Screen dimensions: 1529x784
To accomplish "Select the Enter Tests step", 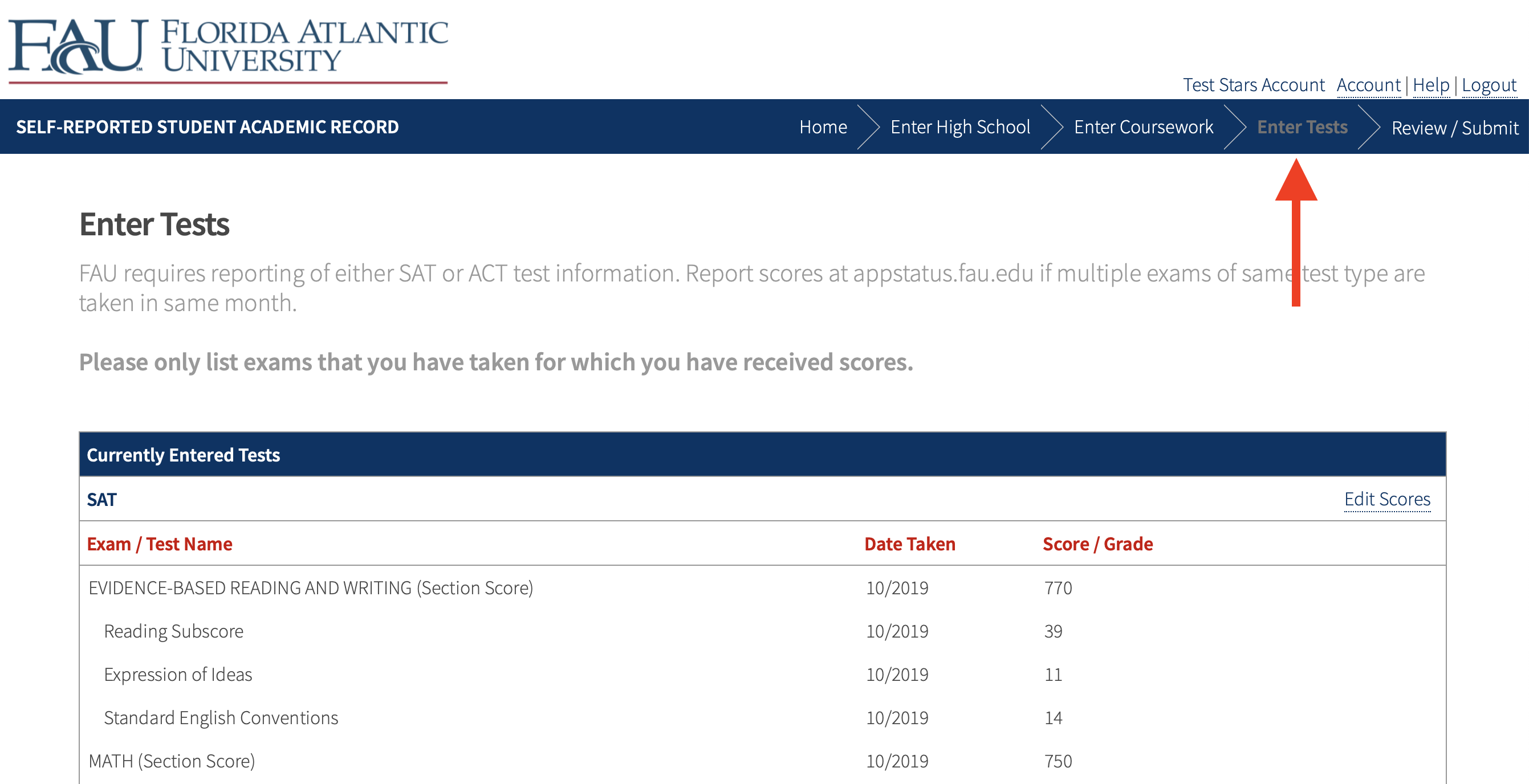I will [x=1302, y=127].
